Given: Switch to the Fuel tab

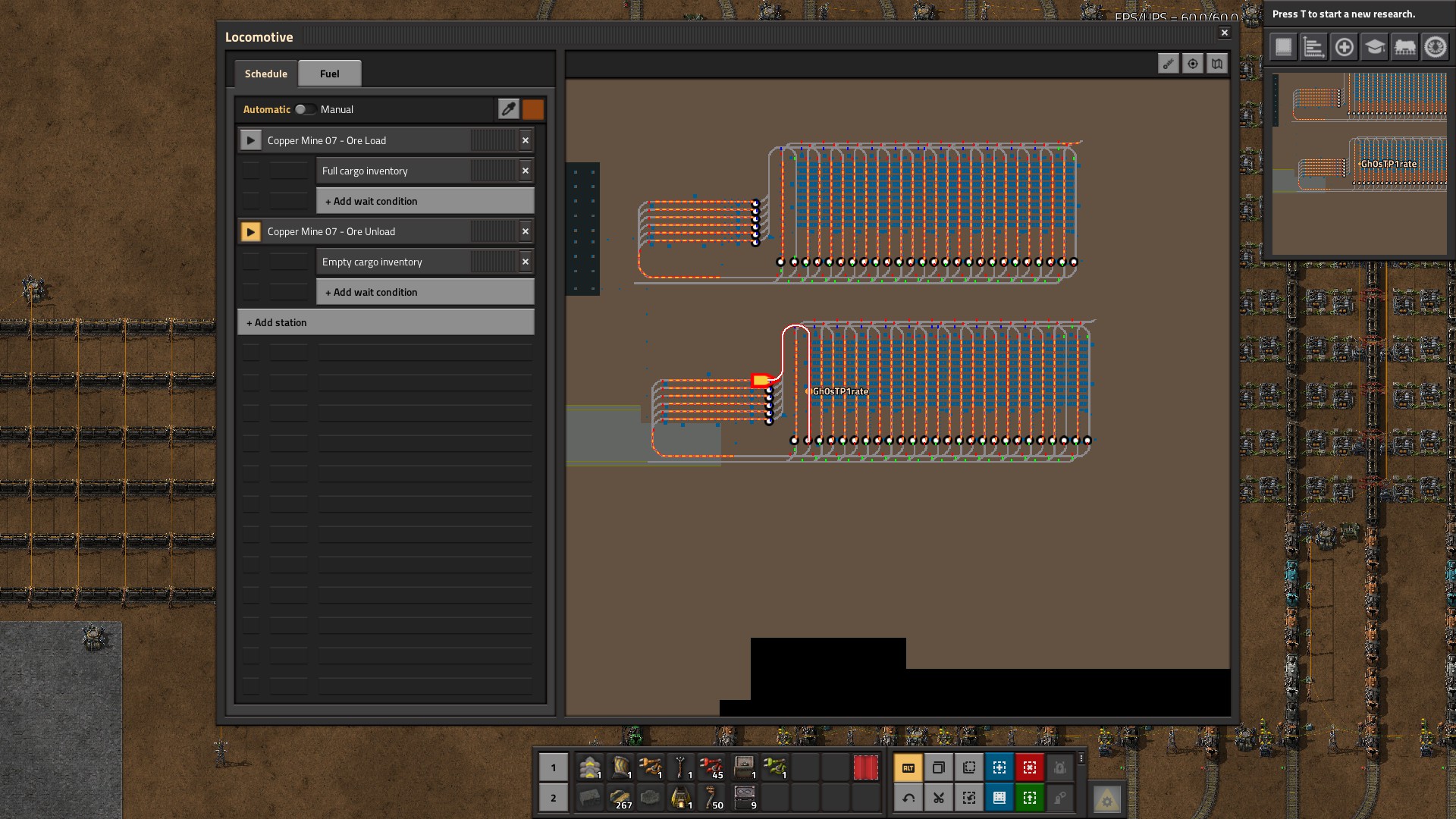Looking at the screenshot, I should [329, 74].
